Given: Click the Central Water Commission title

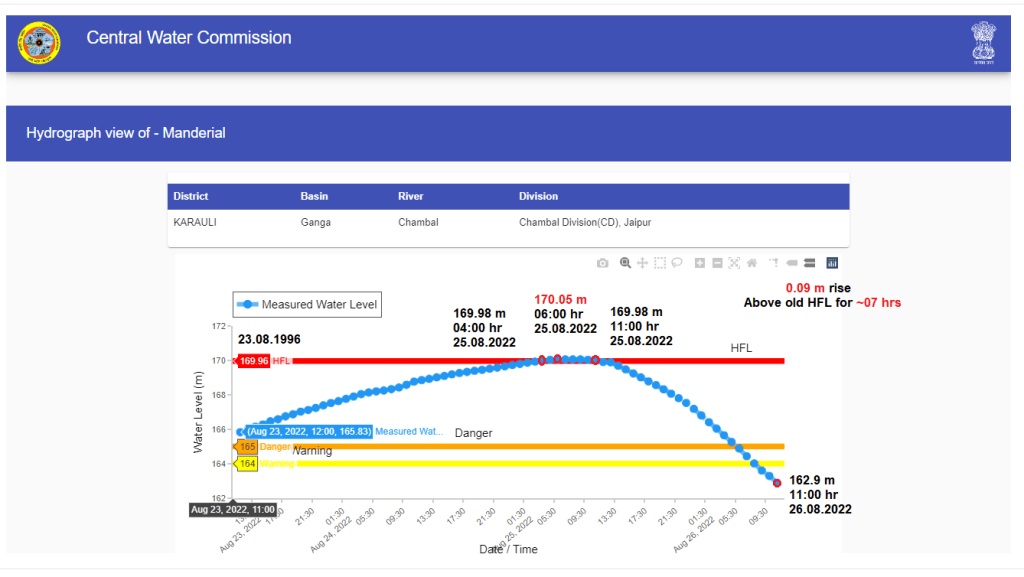Looking at the screenshot, I should (189, 38).
